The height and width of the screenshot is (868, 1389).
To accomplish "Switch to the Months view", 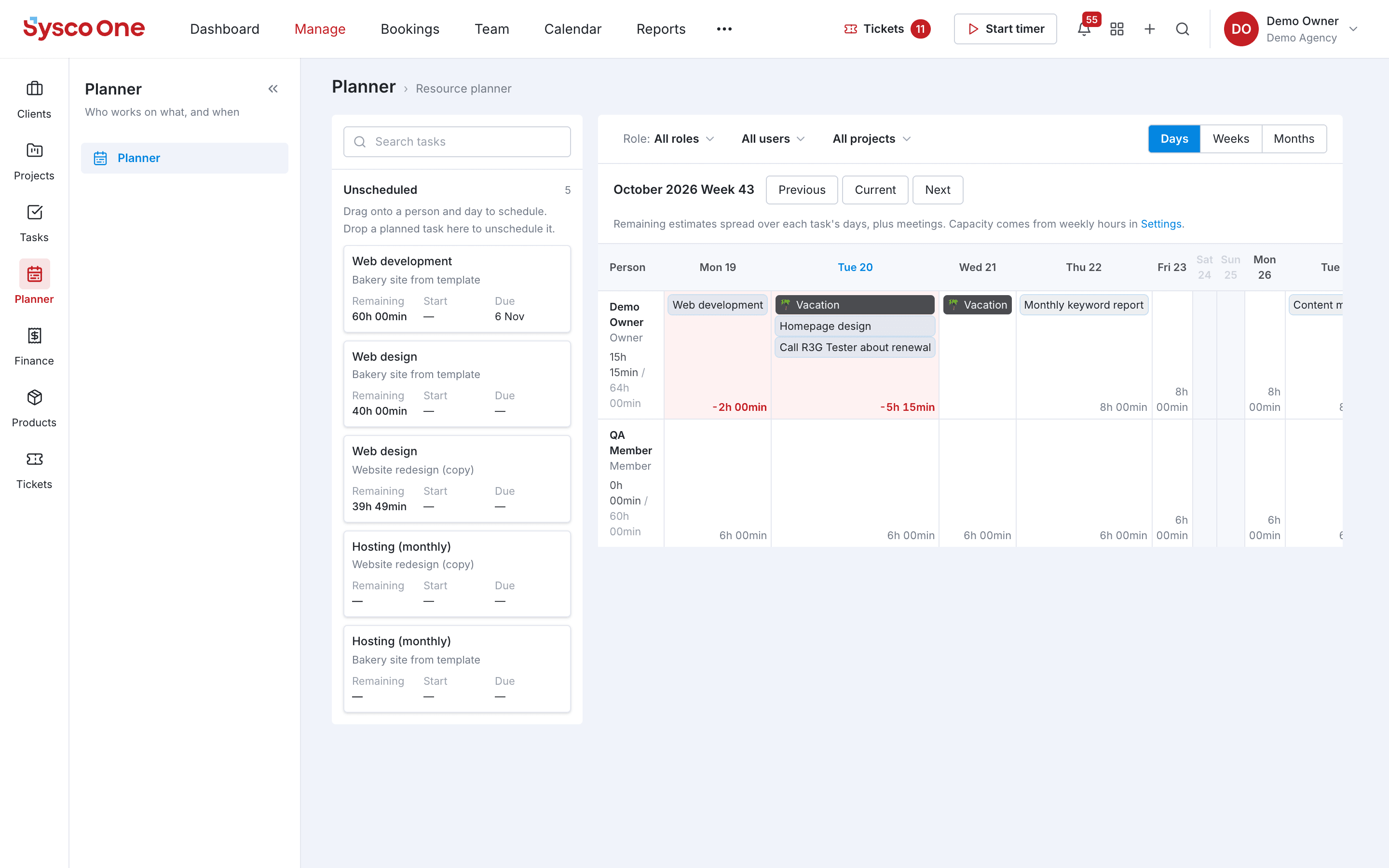I will (x=1294, y=139).
